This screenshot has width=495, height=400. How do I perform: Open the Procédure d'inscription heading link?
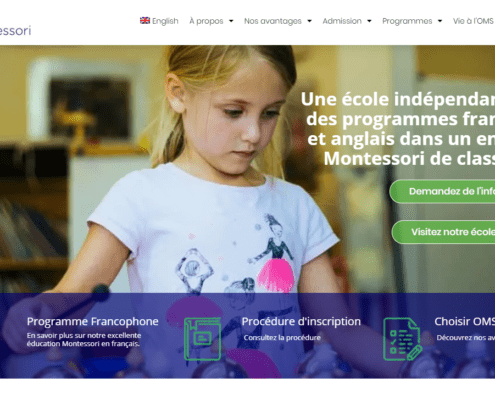tap(301, 321)
